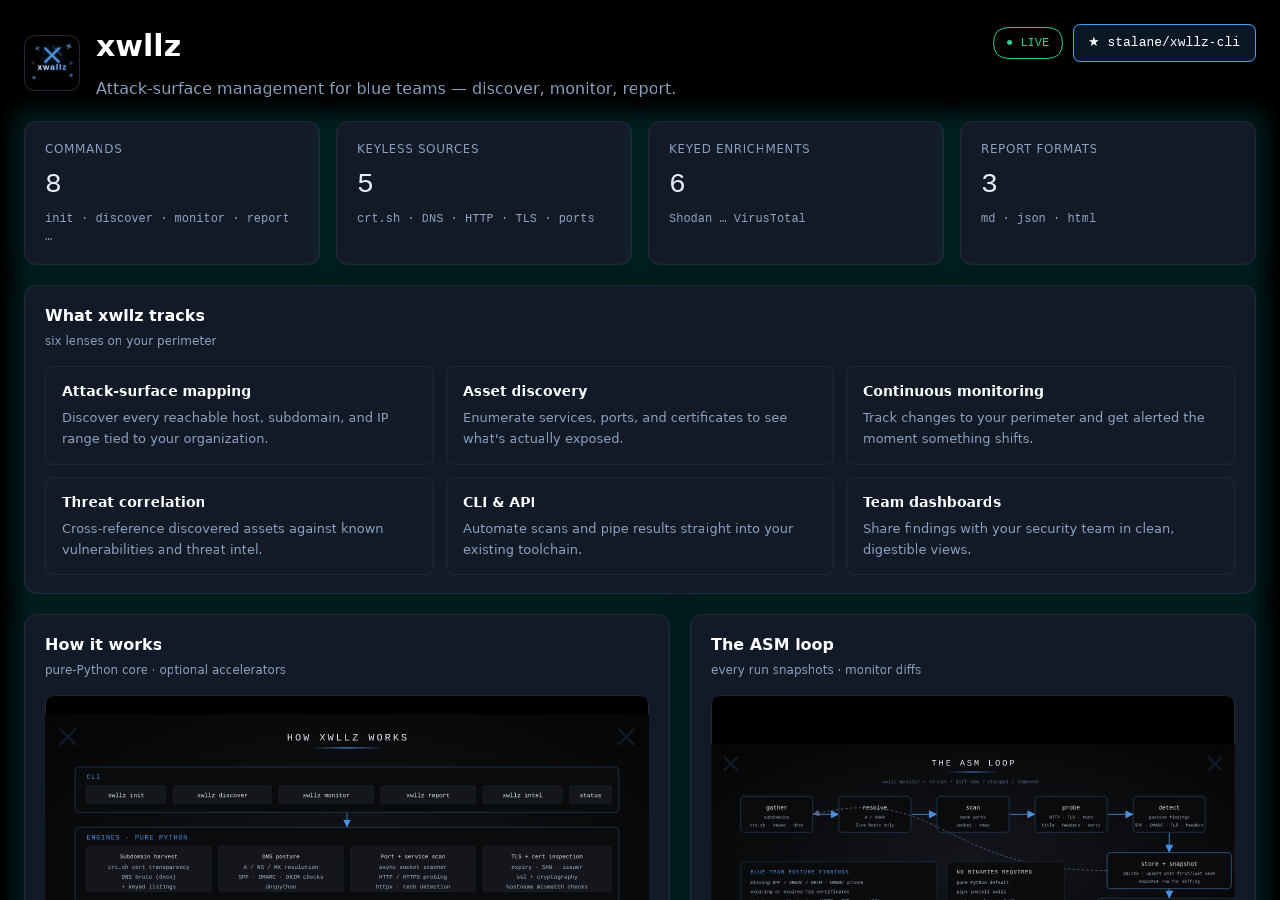
Task: Click the 'xwllz' page title
Action: pyautogui.click(x=139, y=46)
